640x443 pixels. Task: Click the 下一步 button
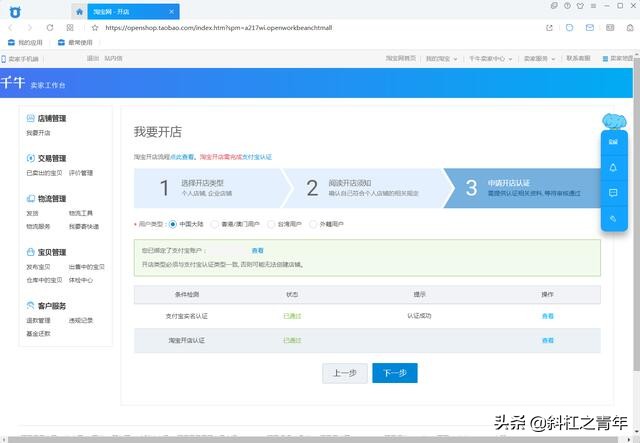point(395,373)
